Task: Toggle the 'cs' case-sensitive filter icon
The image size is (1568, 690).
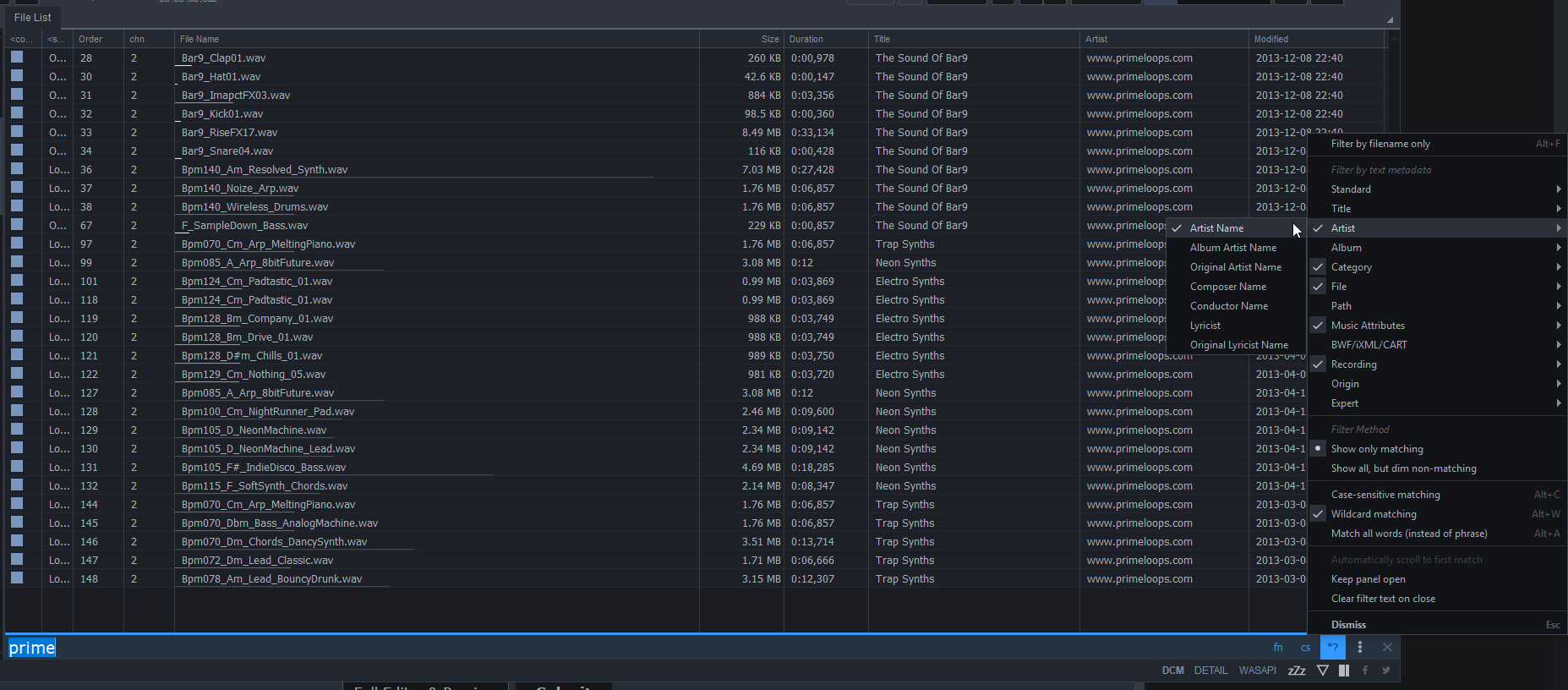Action: [x=1305, y=648]
